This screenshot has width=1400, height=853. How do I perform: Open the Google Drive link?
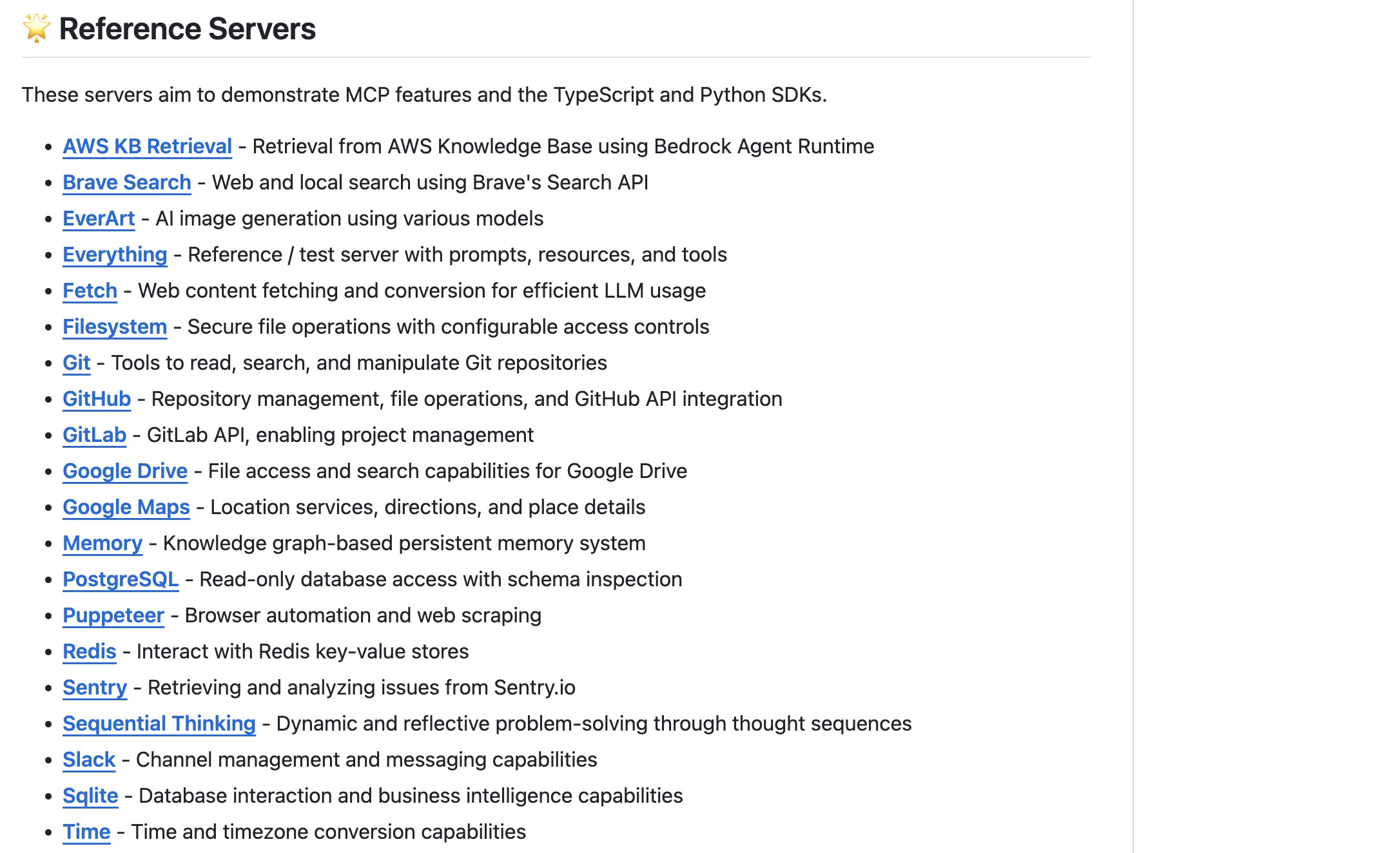click(x=125, y=471)
